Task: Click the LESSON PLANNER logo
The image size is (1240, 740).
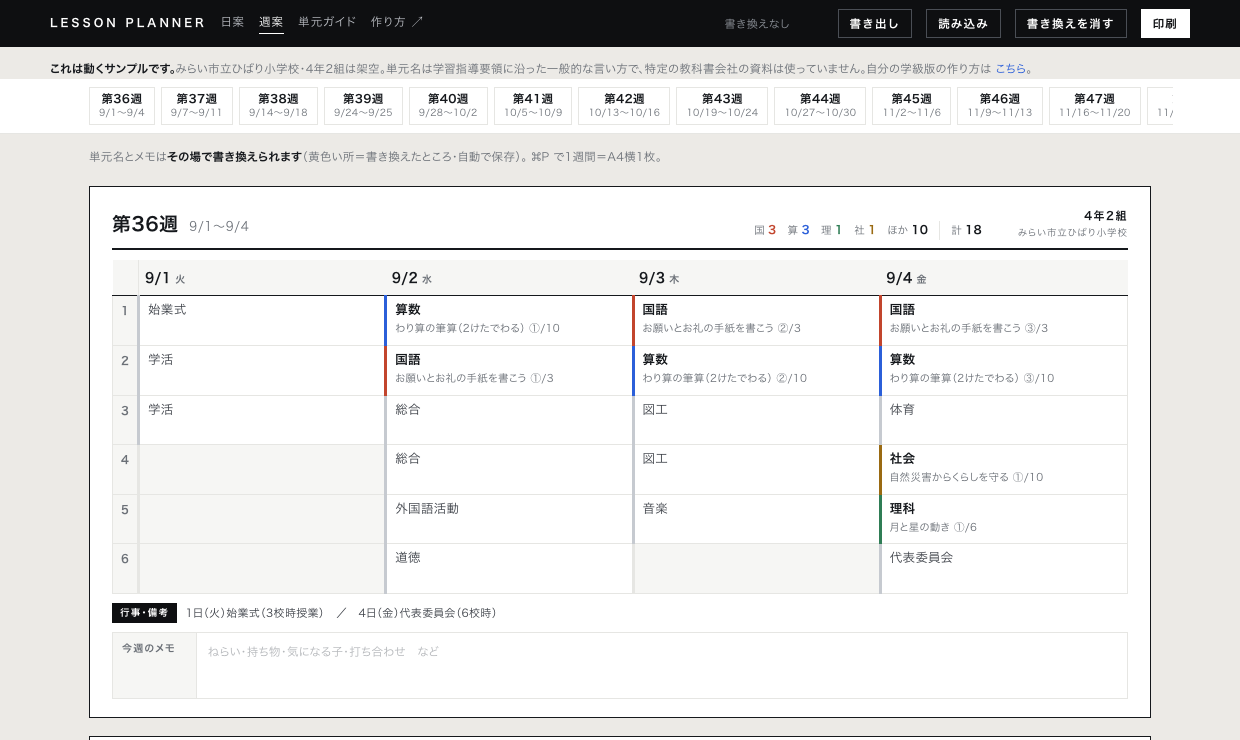Action: (128, 23)
